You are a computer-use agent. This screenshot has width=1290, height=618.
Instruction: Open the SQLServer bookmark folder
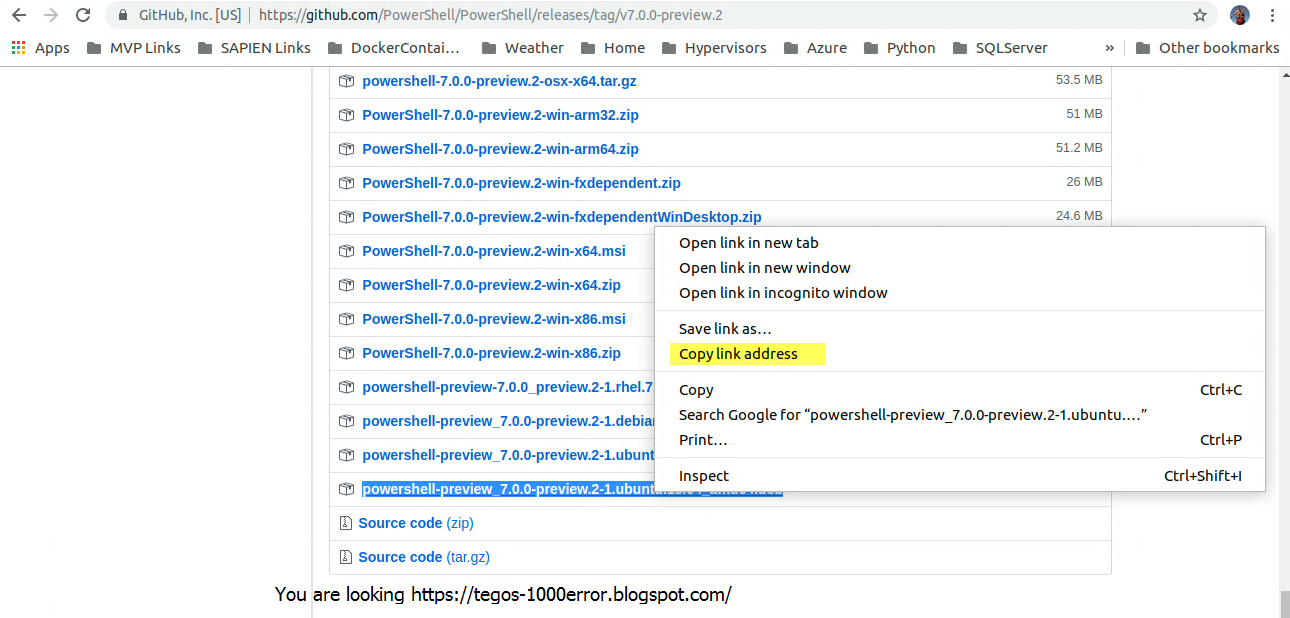[x=1000, y=48]
